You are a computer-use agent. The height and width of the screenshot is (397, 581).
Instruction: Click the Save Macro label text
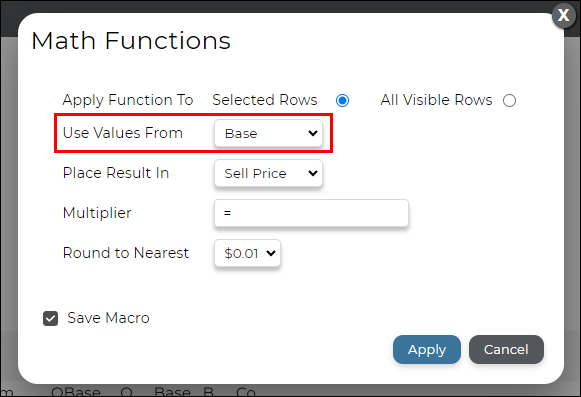pyautogui.click(x=108, y=318)
